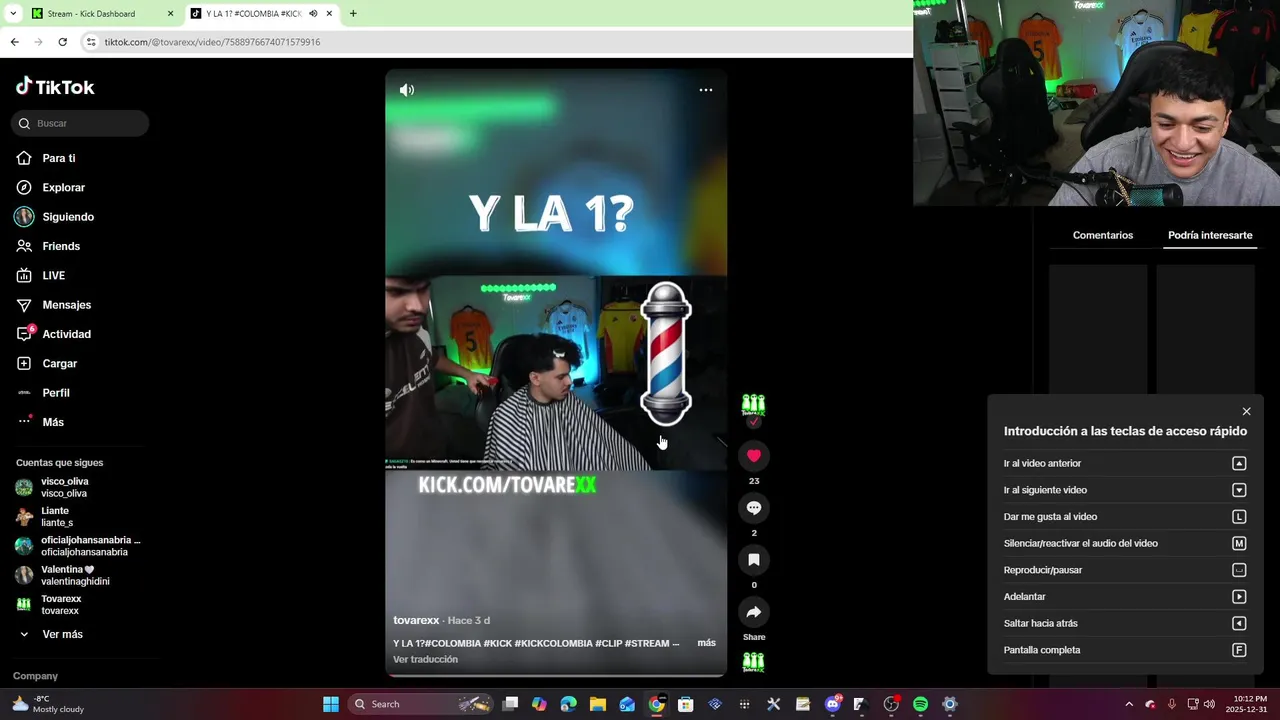Expand video description with más
The height and width of the screenshot is (720, 1280).
pos(706,643)
